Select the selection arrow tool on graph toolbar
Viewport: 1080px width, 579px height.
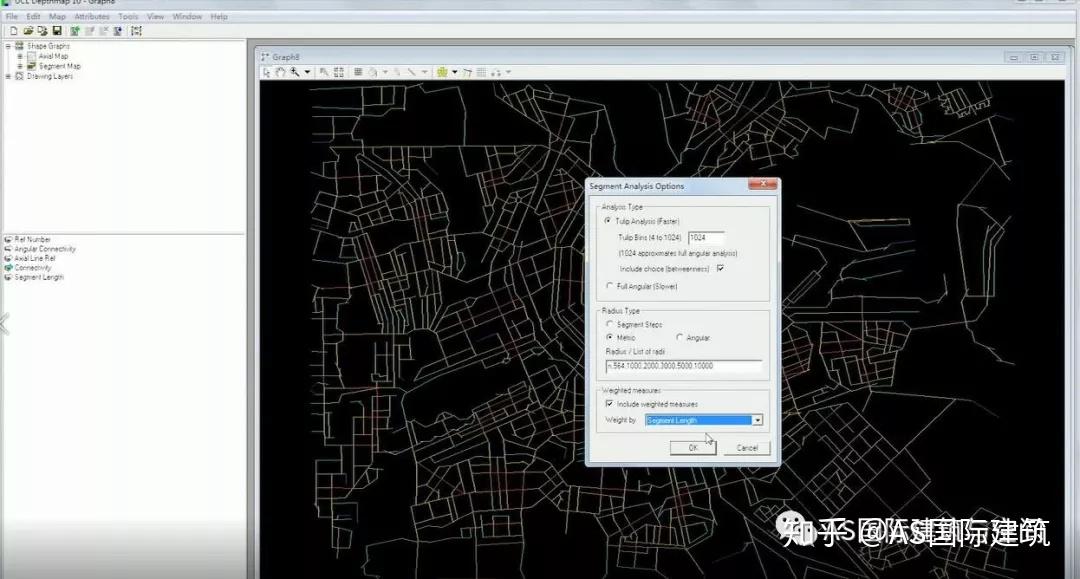click(267, 71)
